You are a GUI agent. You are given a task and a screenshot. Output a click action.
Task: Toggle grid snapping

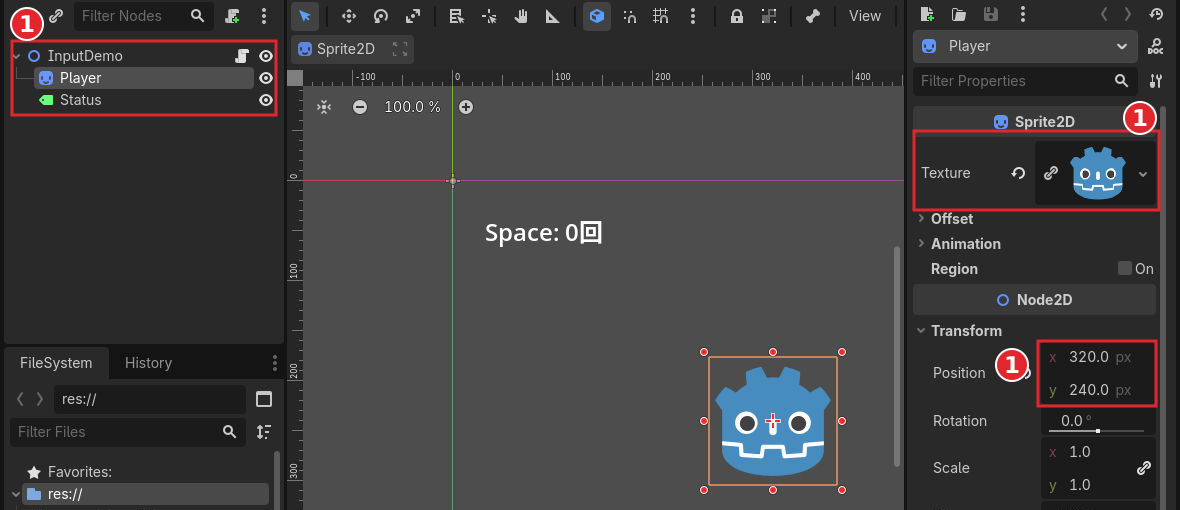(661, 16)
